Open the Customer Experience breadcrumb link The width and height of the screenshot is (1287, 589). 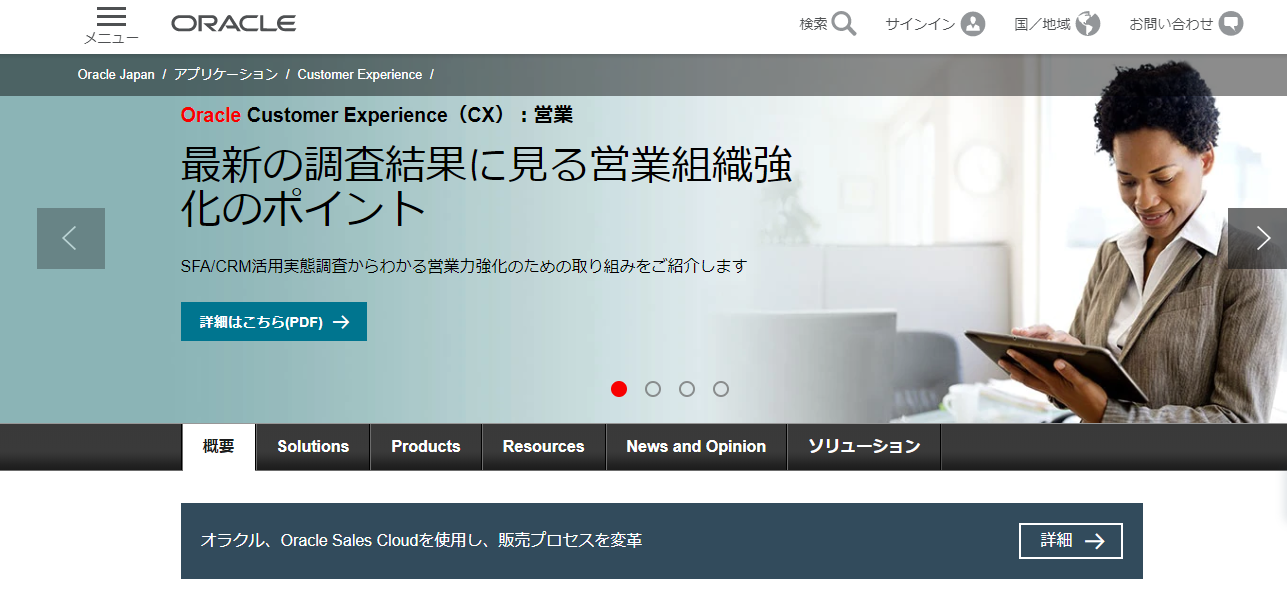pos(360,75)
